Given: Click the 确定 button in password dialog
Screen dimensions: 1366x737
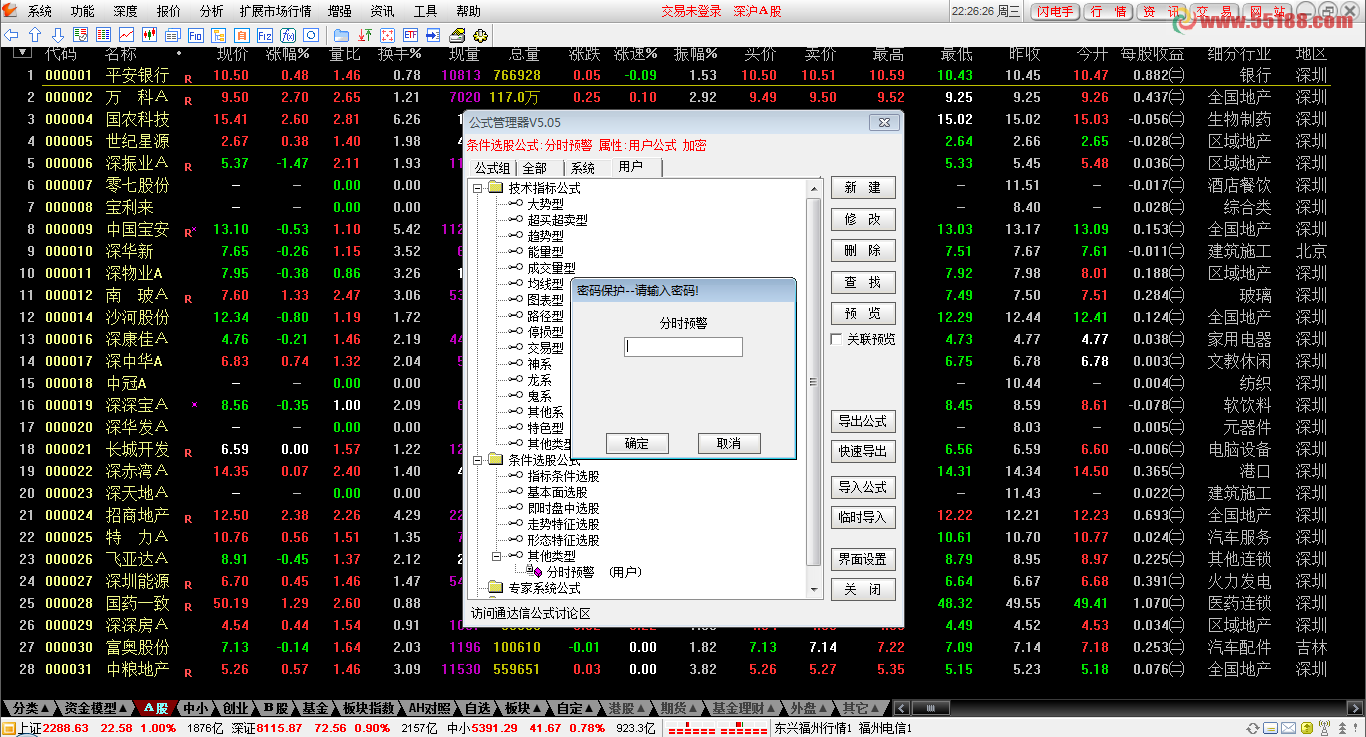Looking at the screenshot, I should [637, 443].
